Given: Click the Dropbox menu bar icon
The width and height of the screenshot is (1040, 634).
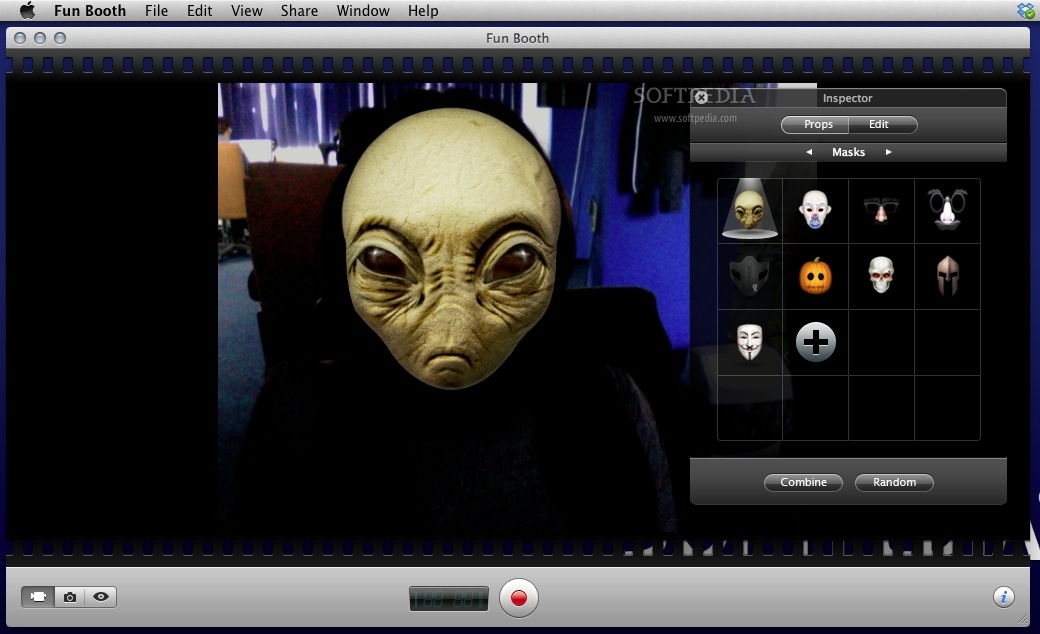Looking at the screenshot, I should (x=1025, y=11).
